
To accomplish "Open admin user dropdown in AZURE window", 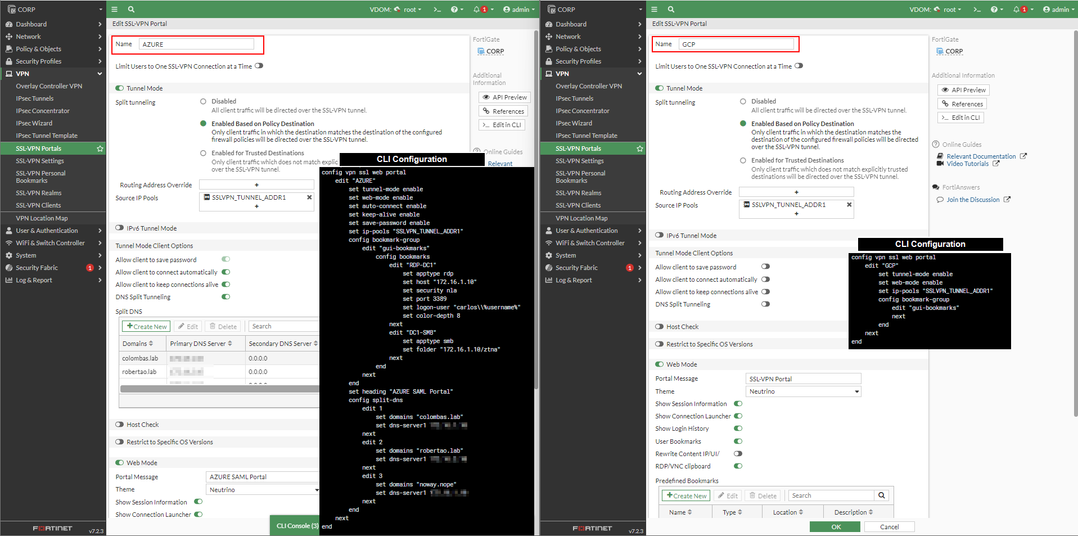I will pos(519,10).
